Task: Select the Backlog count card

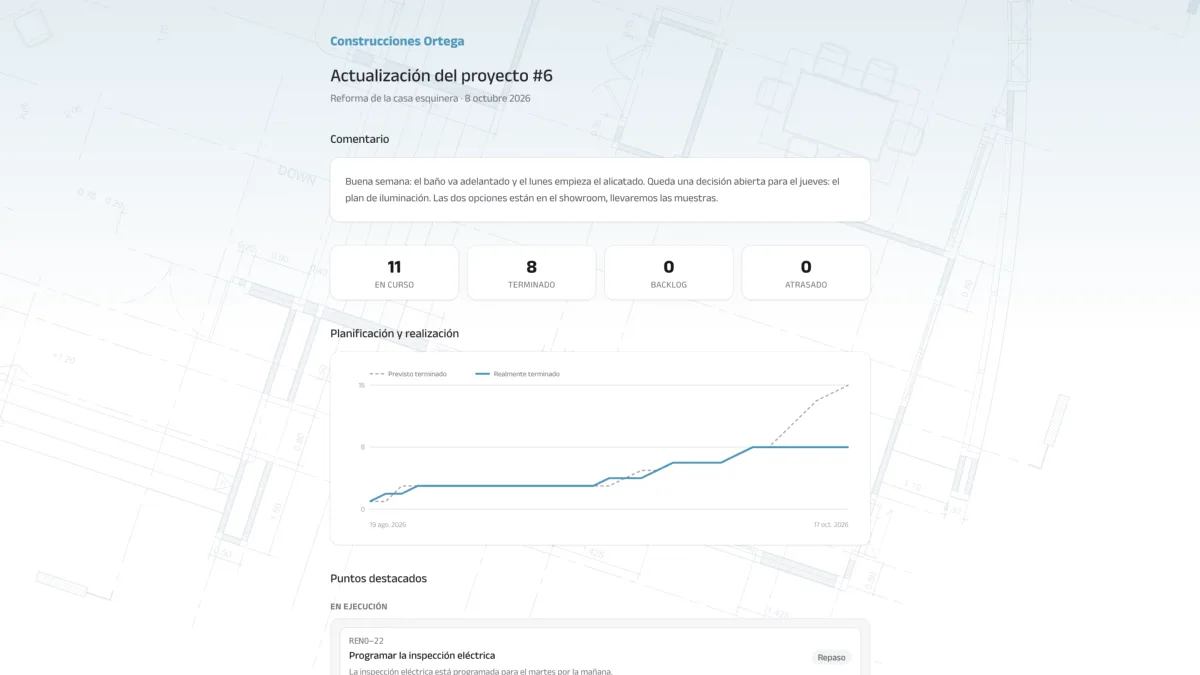Action: coord(669,272)
